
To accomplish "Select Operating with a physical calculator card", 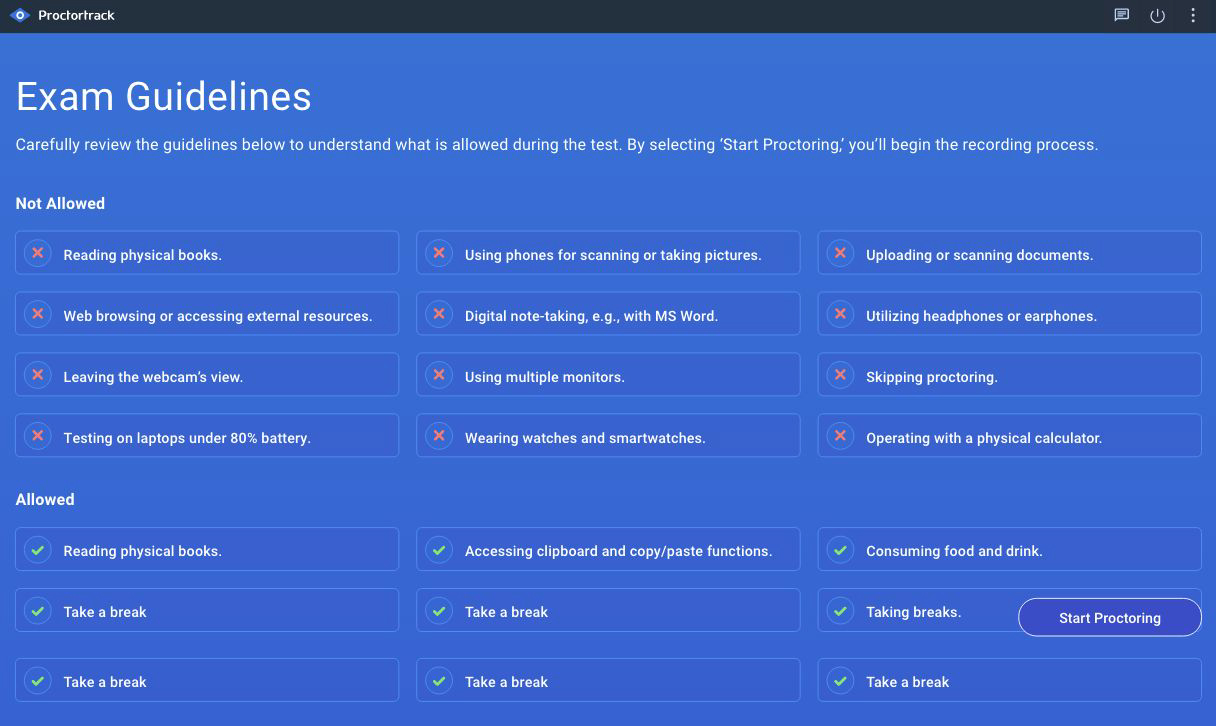I will tap(1009, 437).
